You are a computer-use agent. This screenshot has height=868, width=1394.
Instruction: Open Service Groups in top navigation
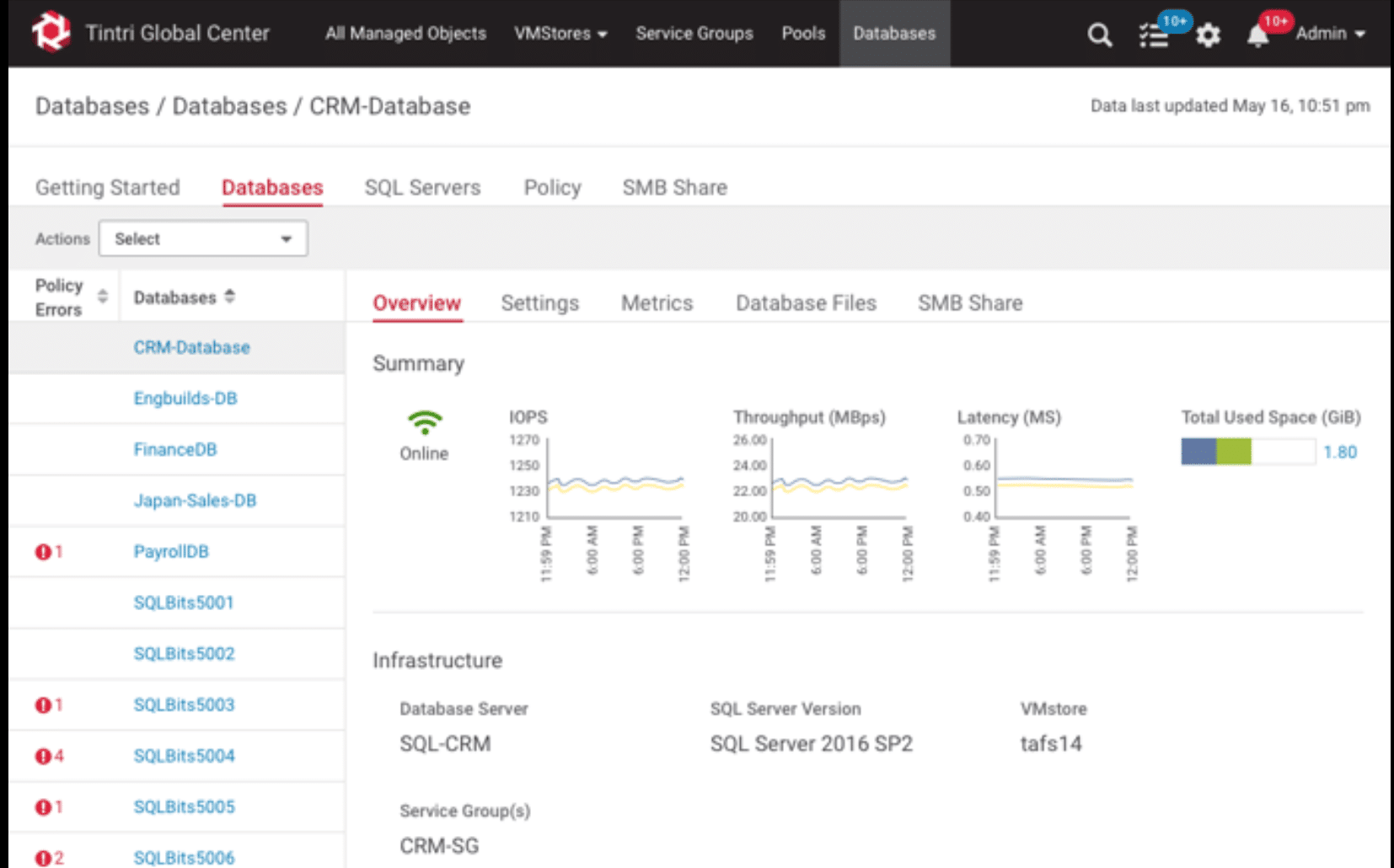694,34
